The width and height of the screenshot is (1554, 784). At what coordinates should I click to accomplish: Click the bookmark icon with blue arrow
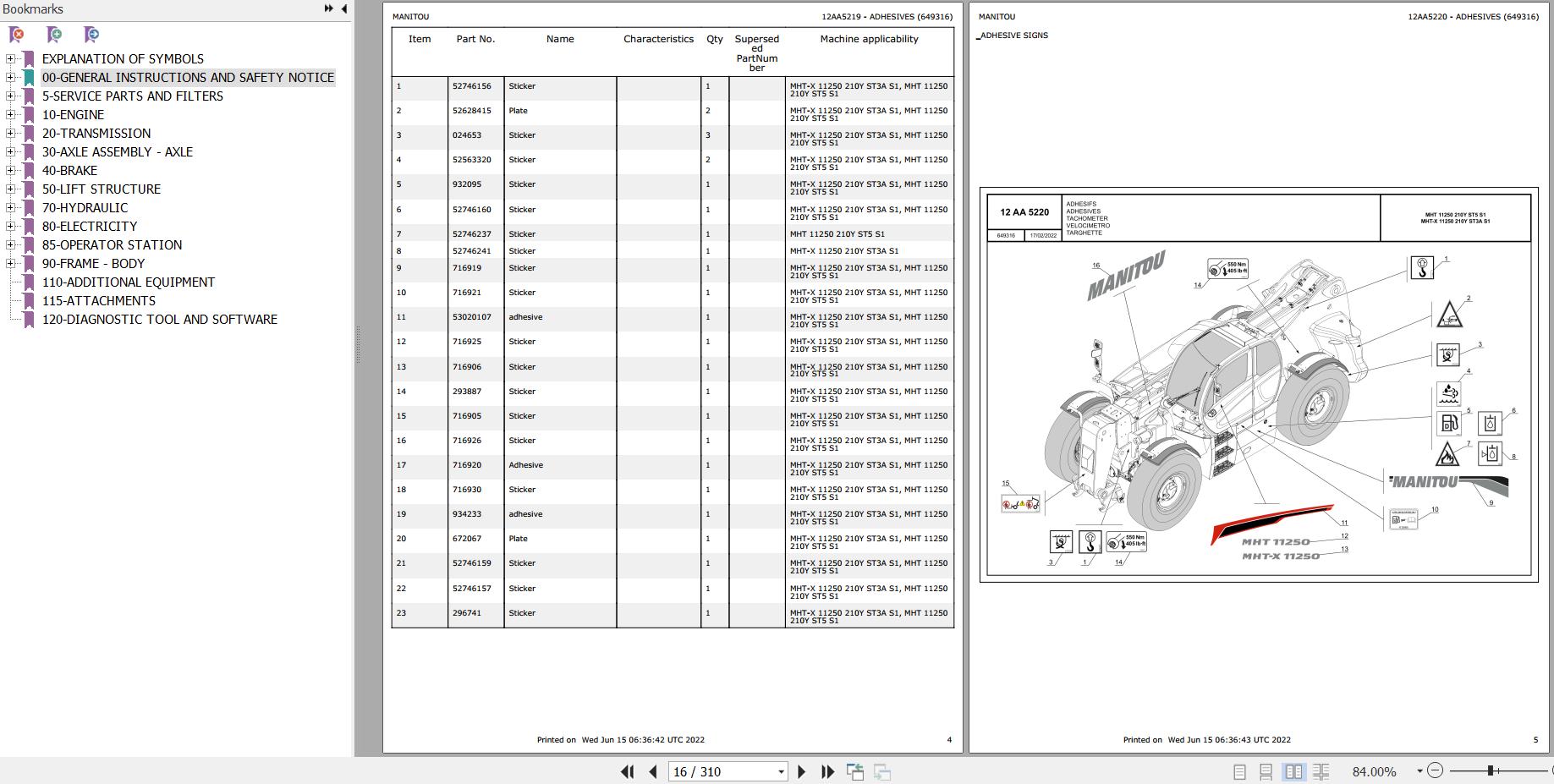click(x=91, y=35)
